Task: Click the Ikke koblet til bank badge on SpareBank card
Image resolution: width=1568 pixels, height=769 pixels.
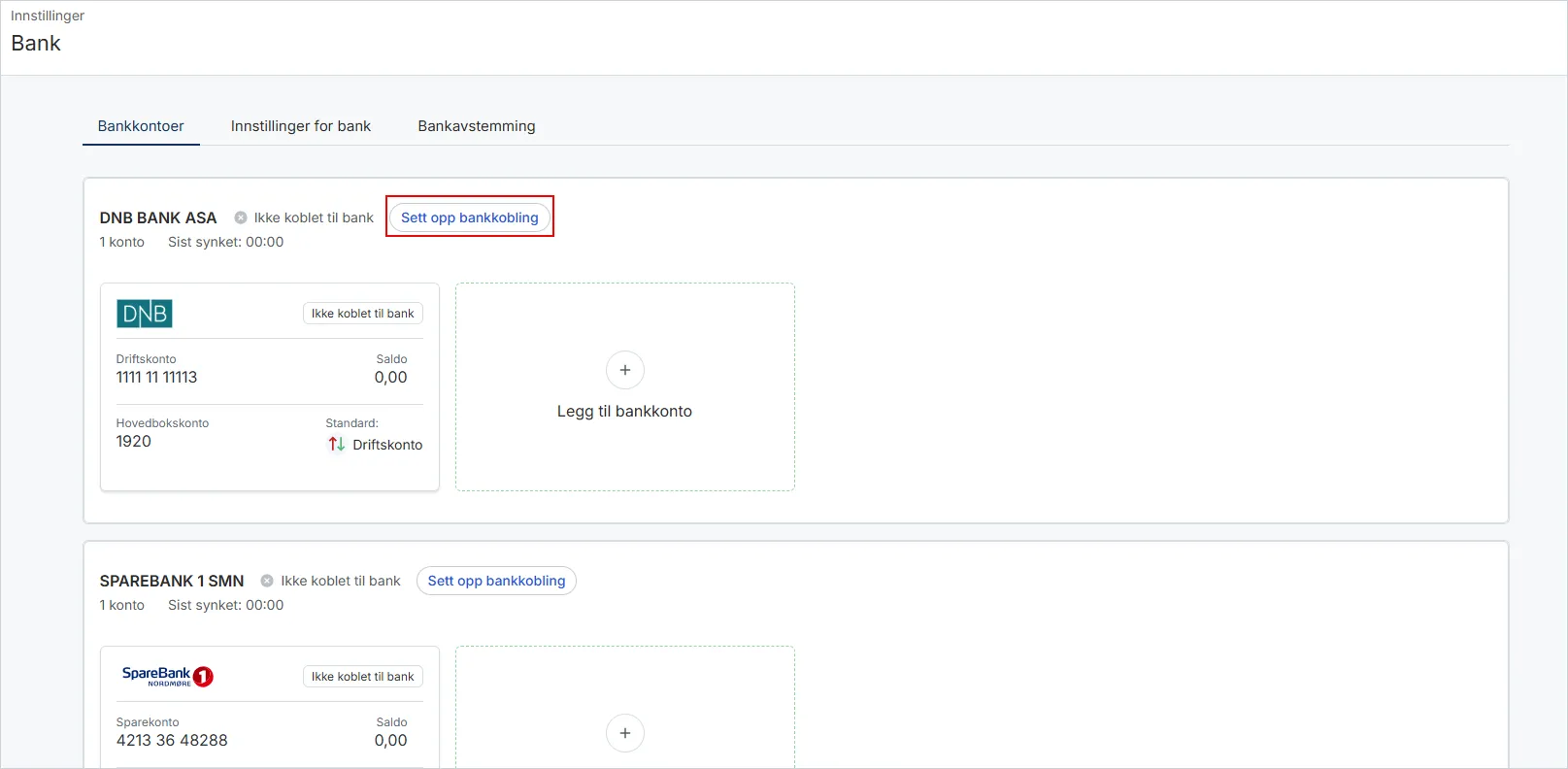Action: point(363,677)
